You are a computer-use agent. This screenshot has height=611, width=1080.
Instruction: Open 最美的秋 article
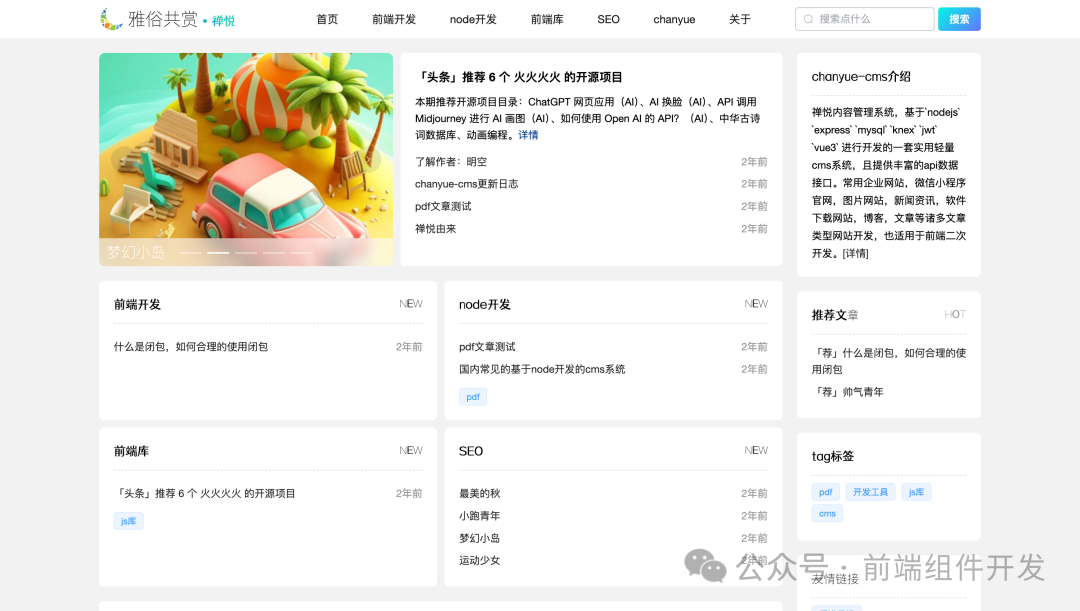point(479,493)
